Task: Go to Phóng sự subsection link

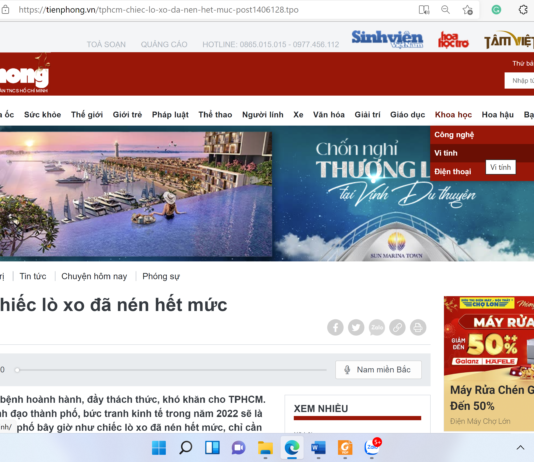Action: [161, 276]
